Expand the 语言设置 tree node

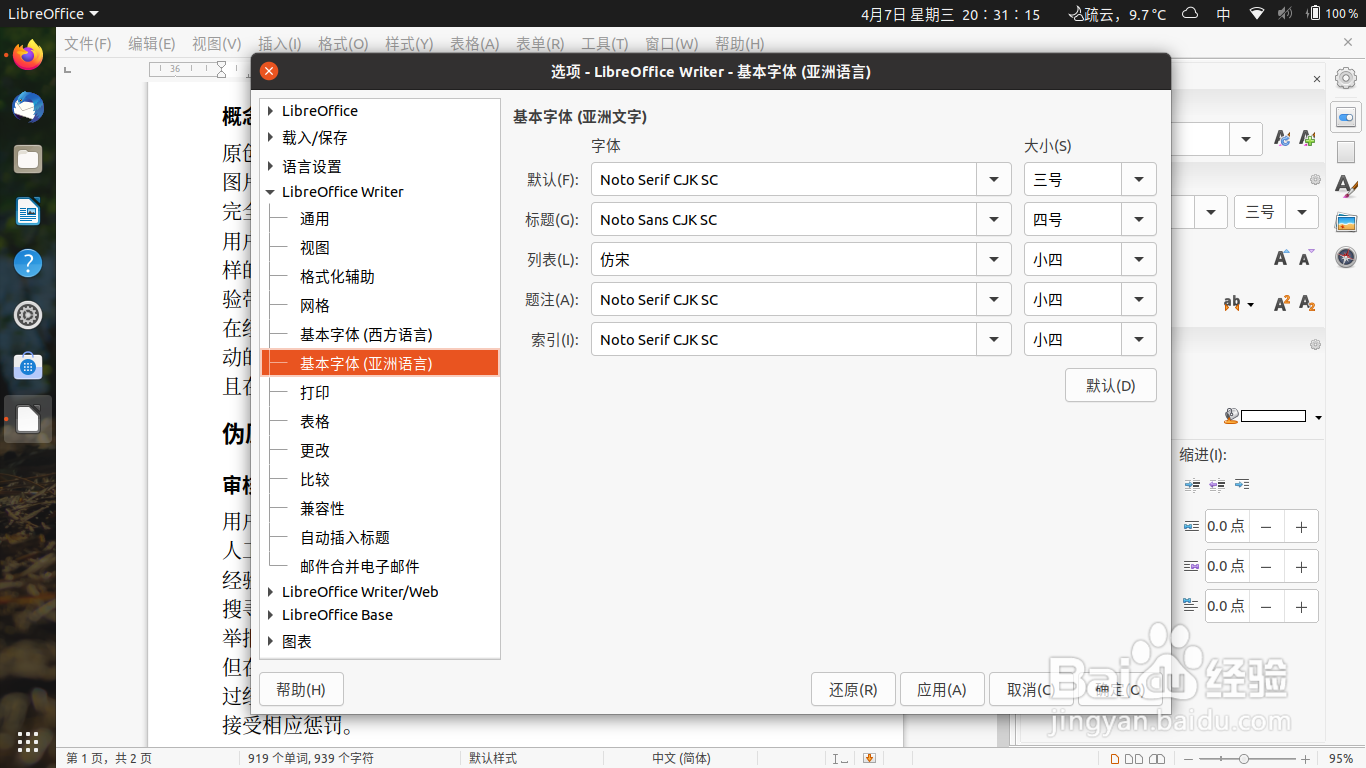click(x=270, y=167)
